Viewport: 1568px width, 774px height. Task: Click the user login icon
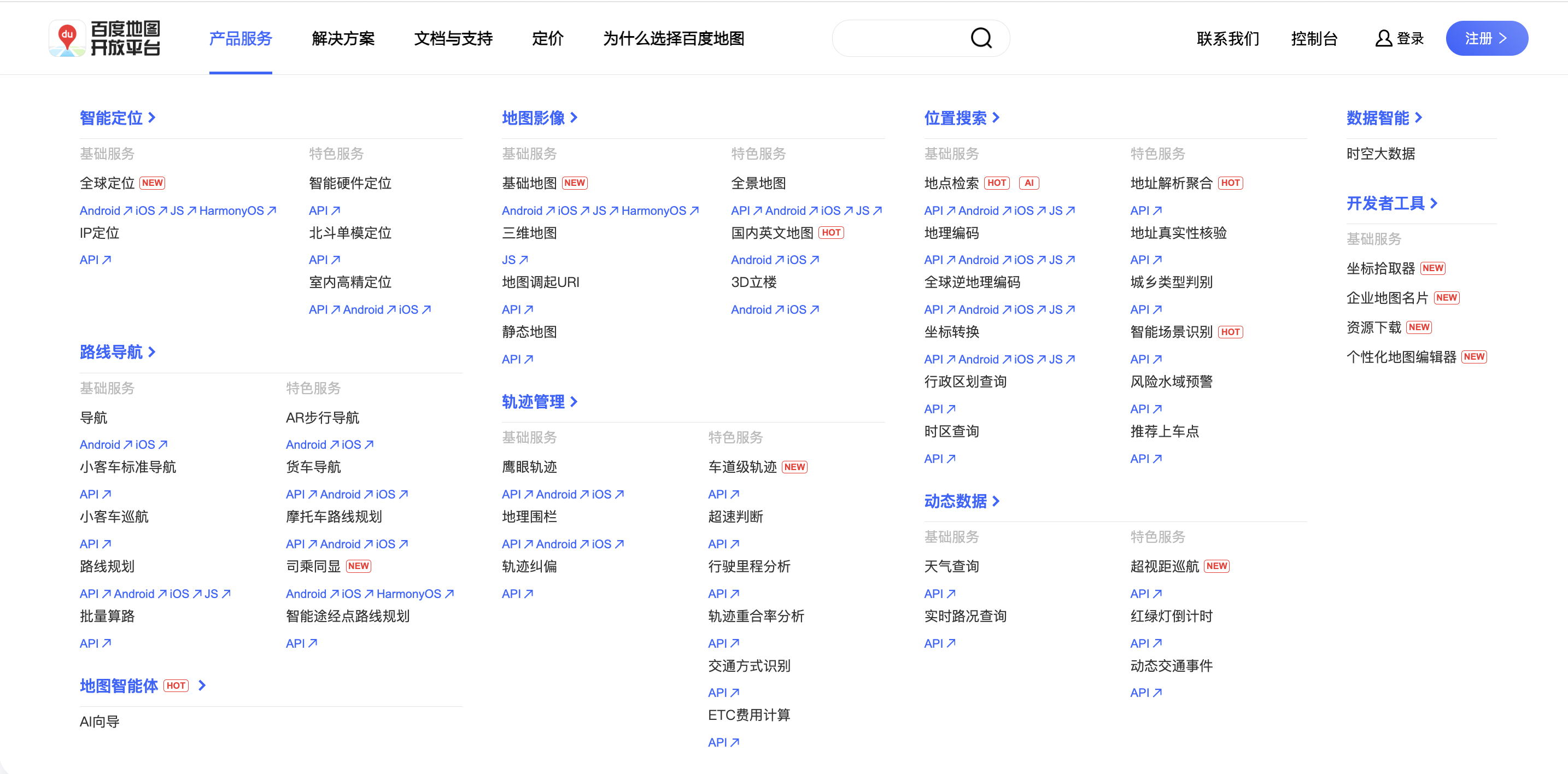[1383, 38]
